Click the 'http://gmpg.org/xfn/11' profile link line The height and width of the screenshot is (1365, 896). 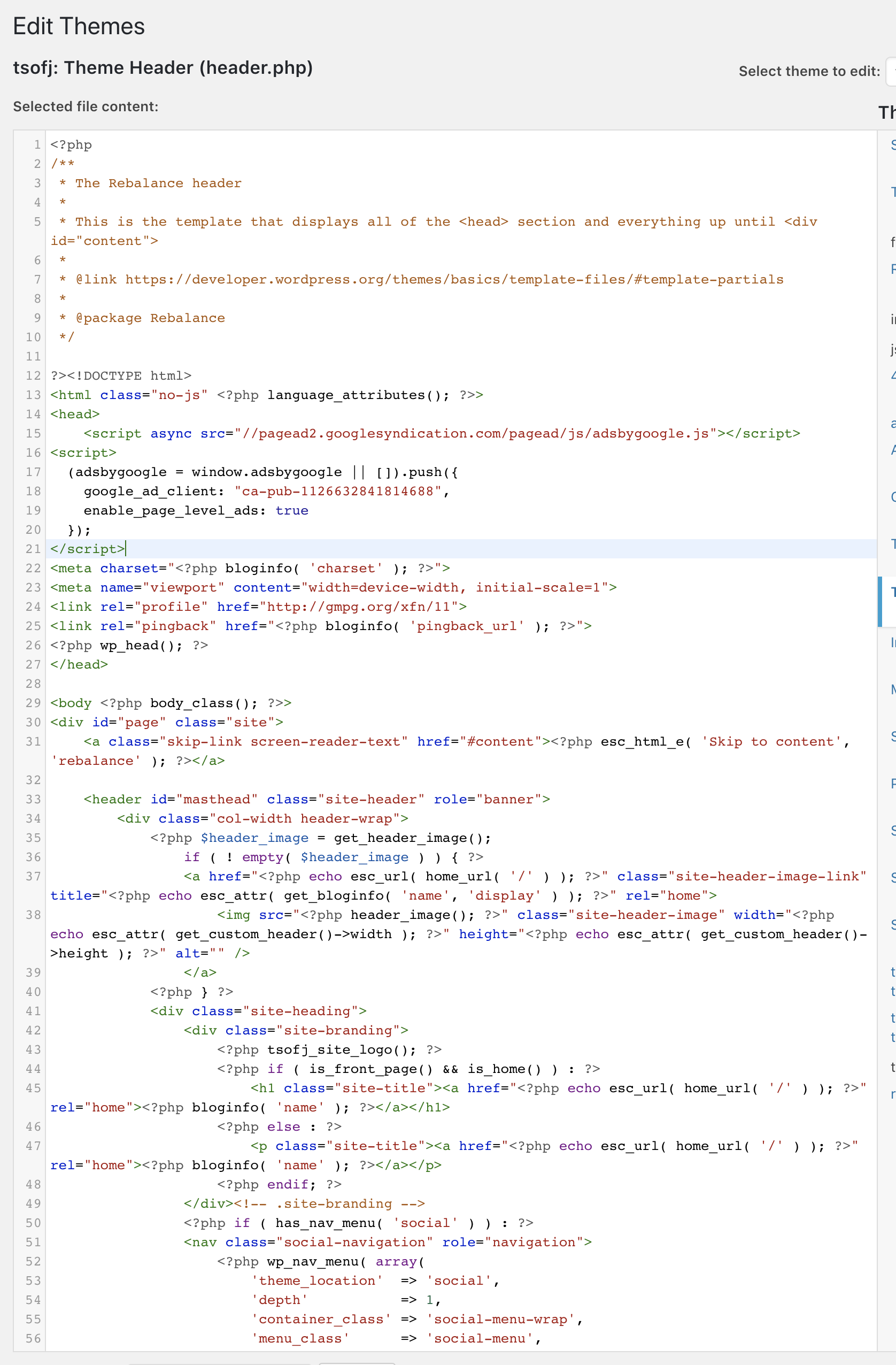[x=259, y=606]
